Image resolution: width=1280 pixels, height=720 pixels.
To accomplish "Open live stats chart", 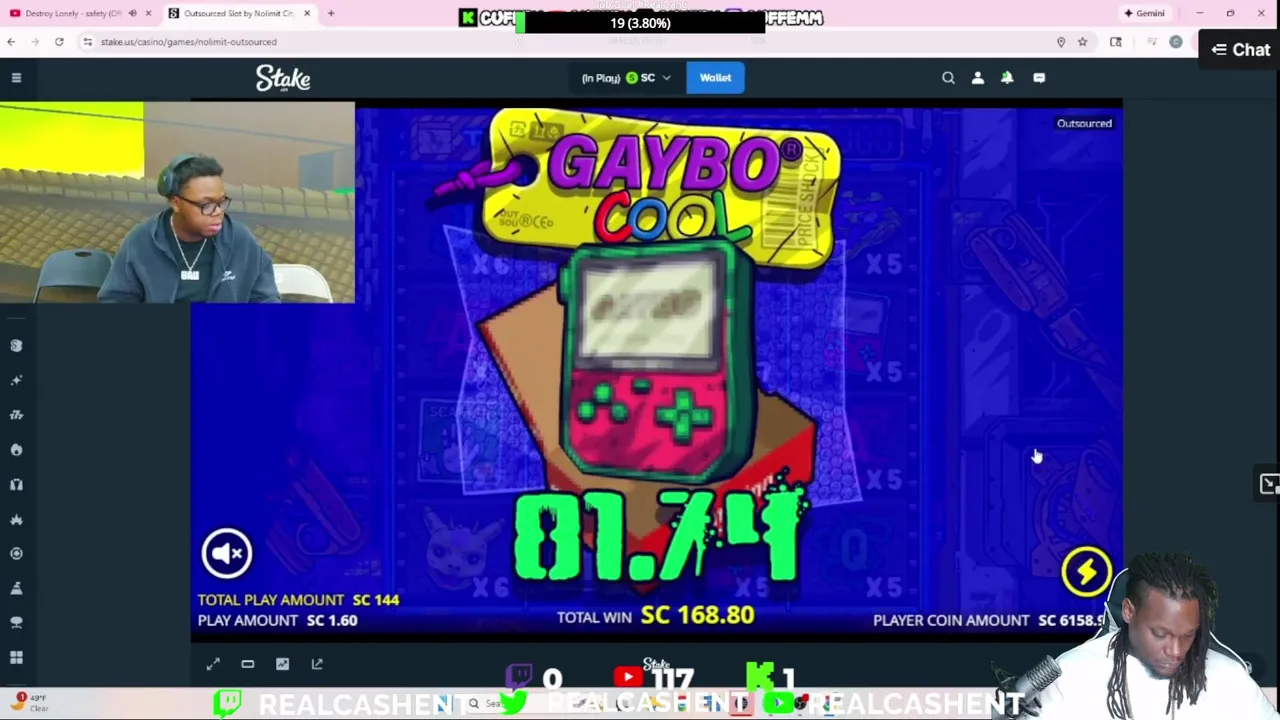I will (282, 664).
